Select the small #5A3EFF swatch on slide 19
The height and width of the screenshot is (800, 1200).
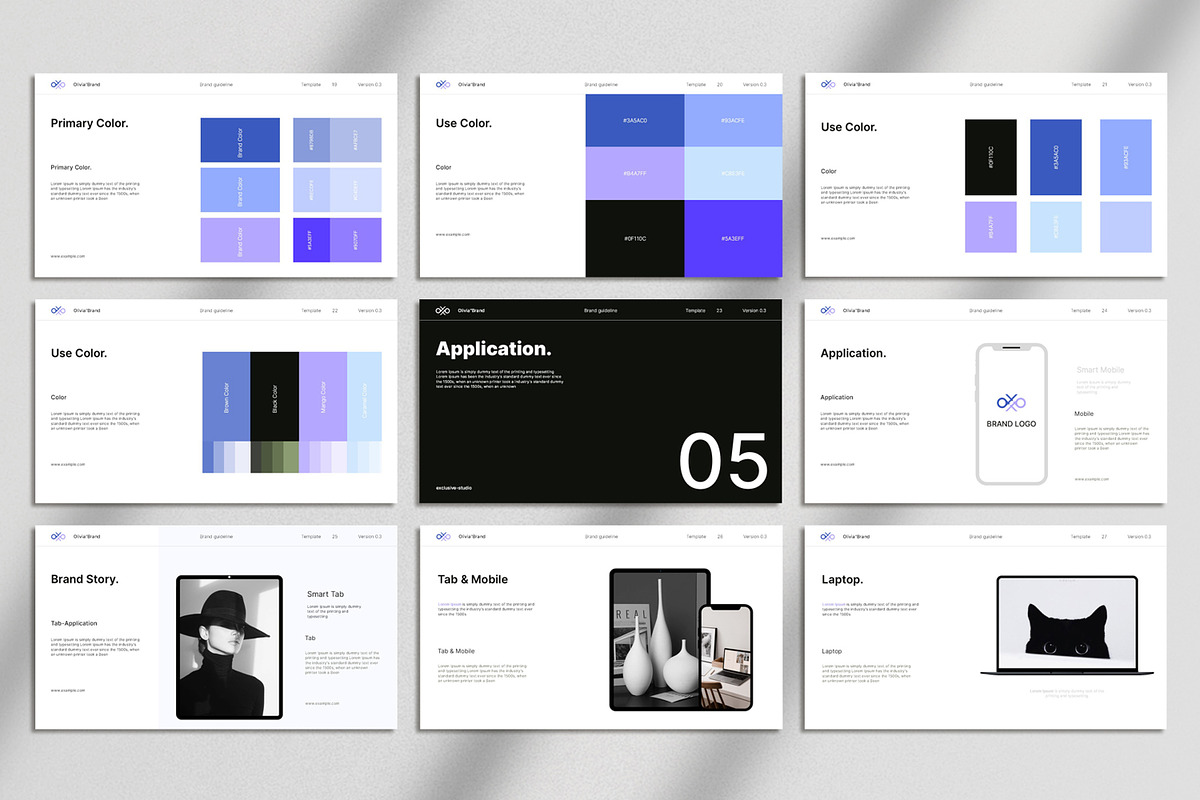pyautogui.click(x=311, y=240)
